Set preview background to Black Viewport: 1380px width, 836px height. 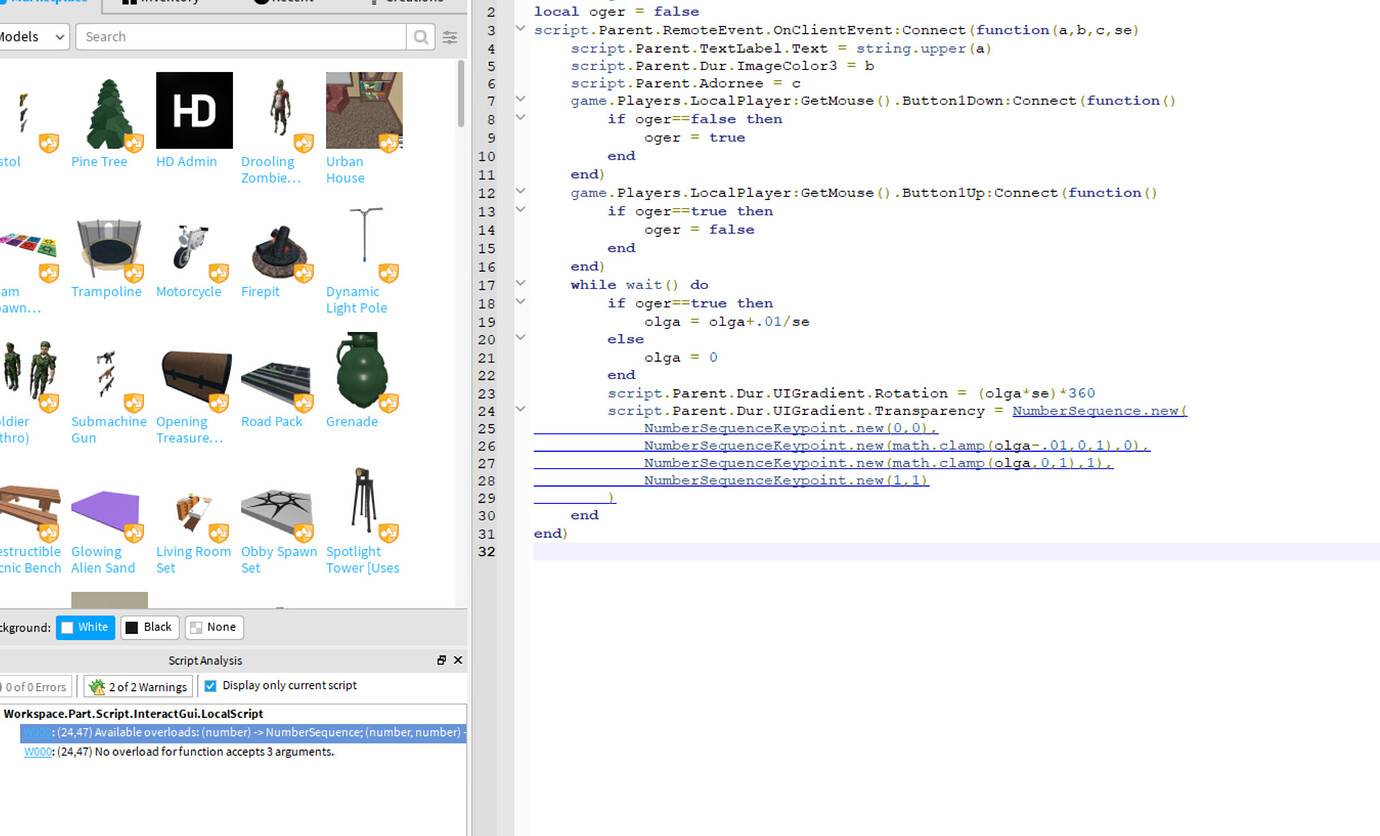click(149, 627)
